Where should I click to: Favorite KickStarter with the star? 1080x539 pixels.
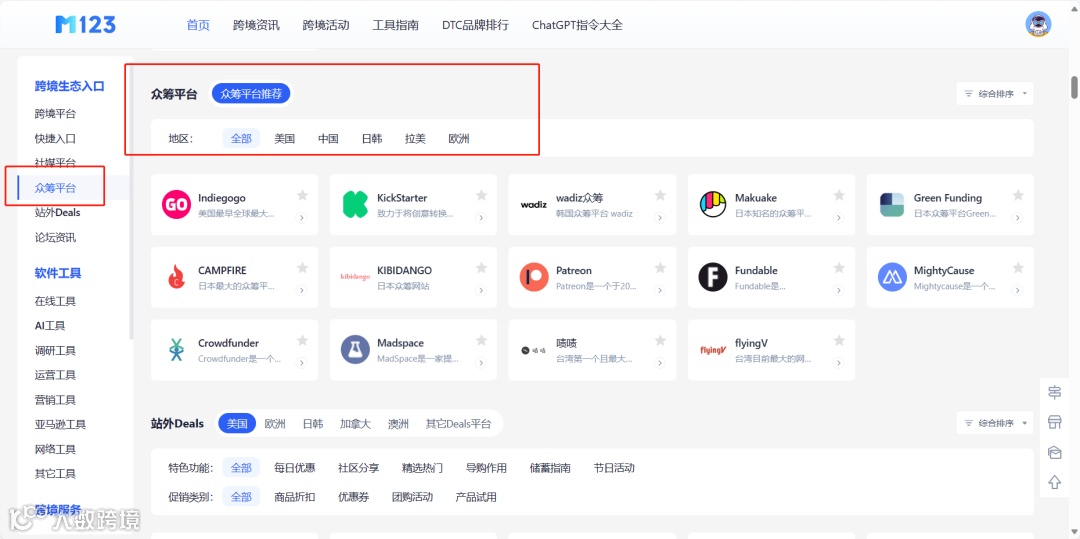pos(481,195)
